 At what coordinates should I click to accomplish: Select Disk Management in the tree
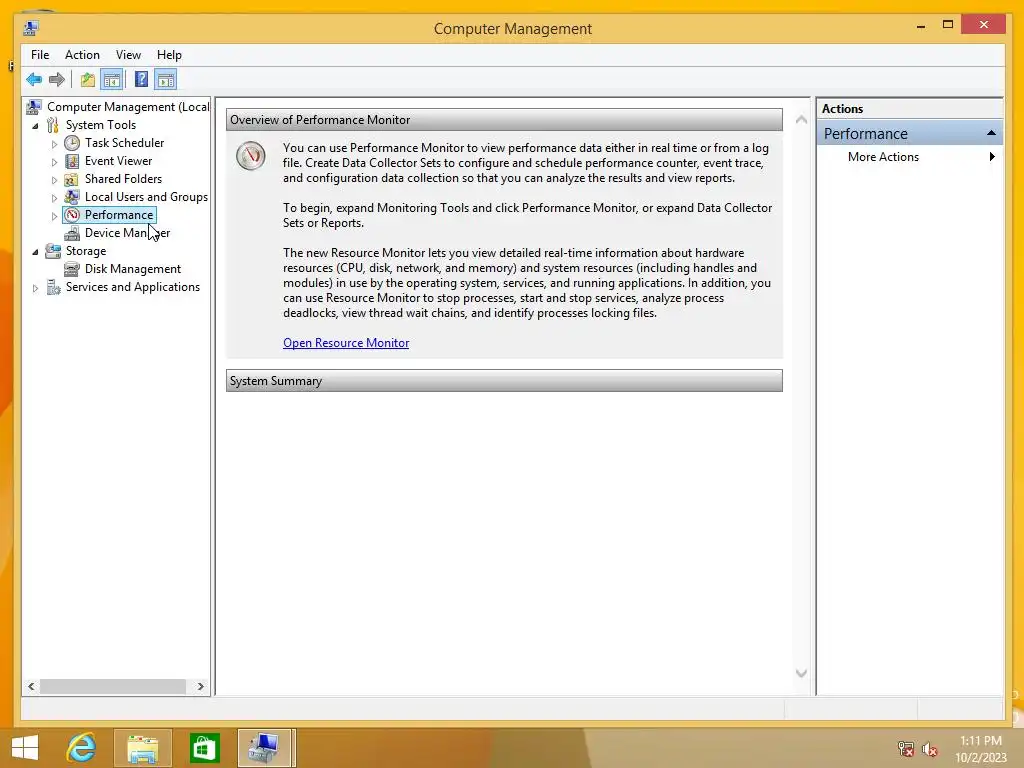coord(133,269)
